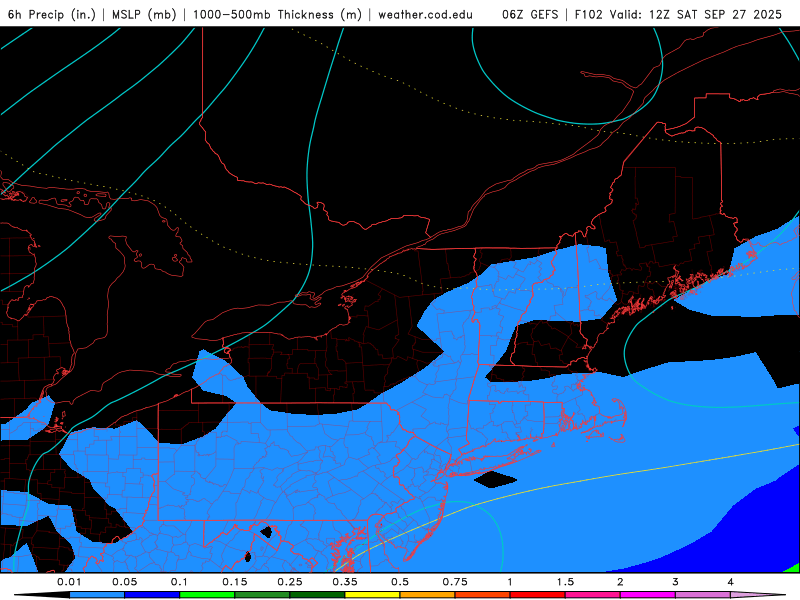
Task: Click the '2' legend value
Action: point(620,582)
